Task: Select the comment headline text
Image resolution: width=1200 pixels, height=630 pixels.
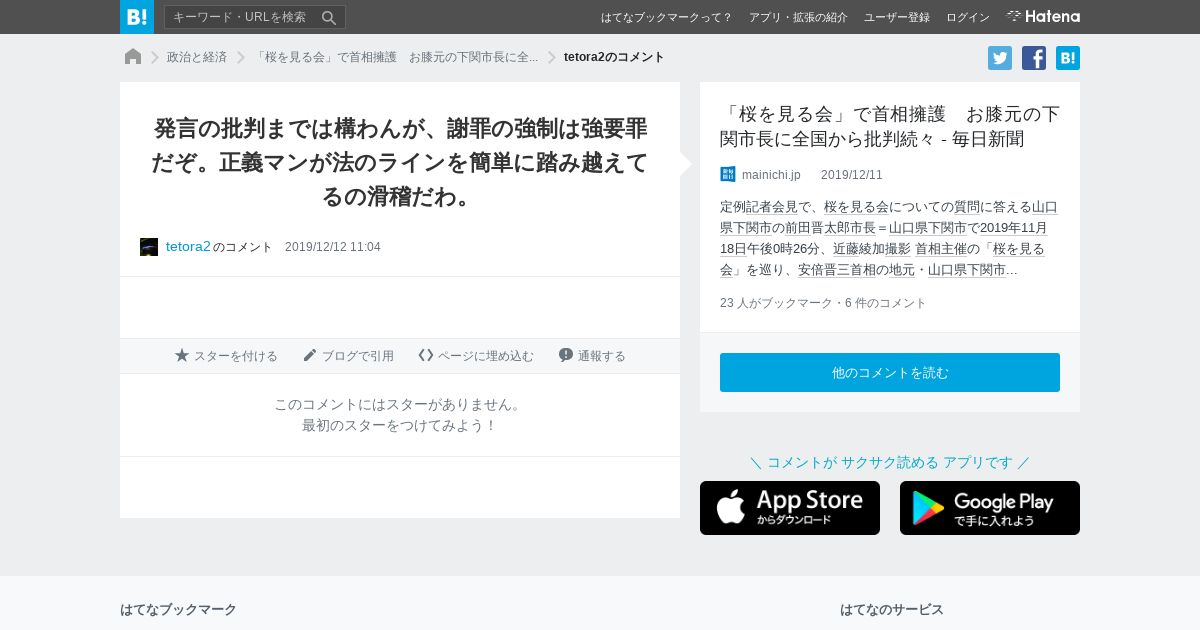Action: (400, 162)
